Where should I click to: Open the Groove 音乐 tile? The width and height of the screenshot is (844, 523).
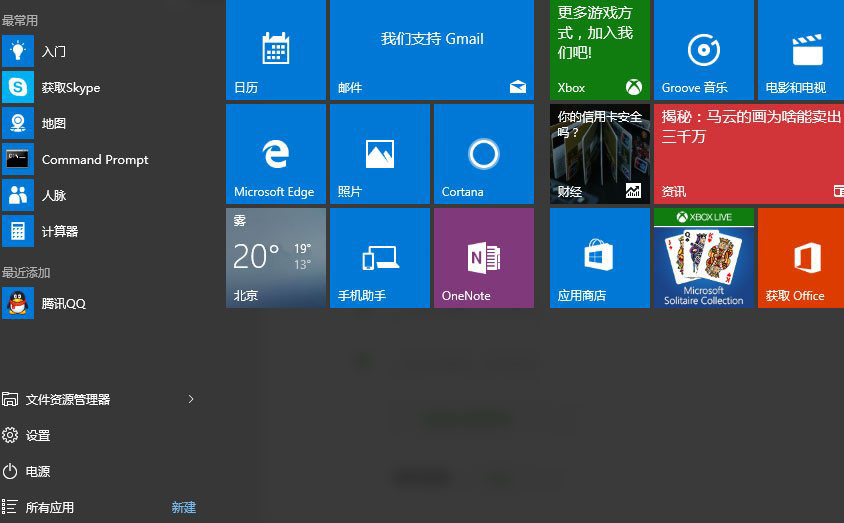pos(704,50)
